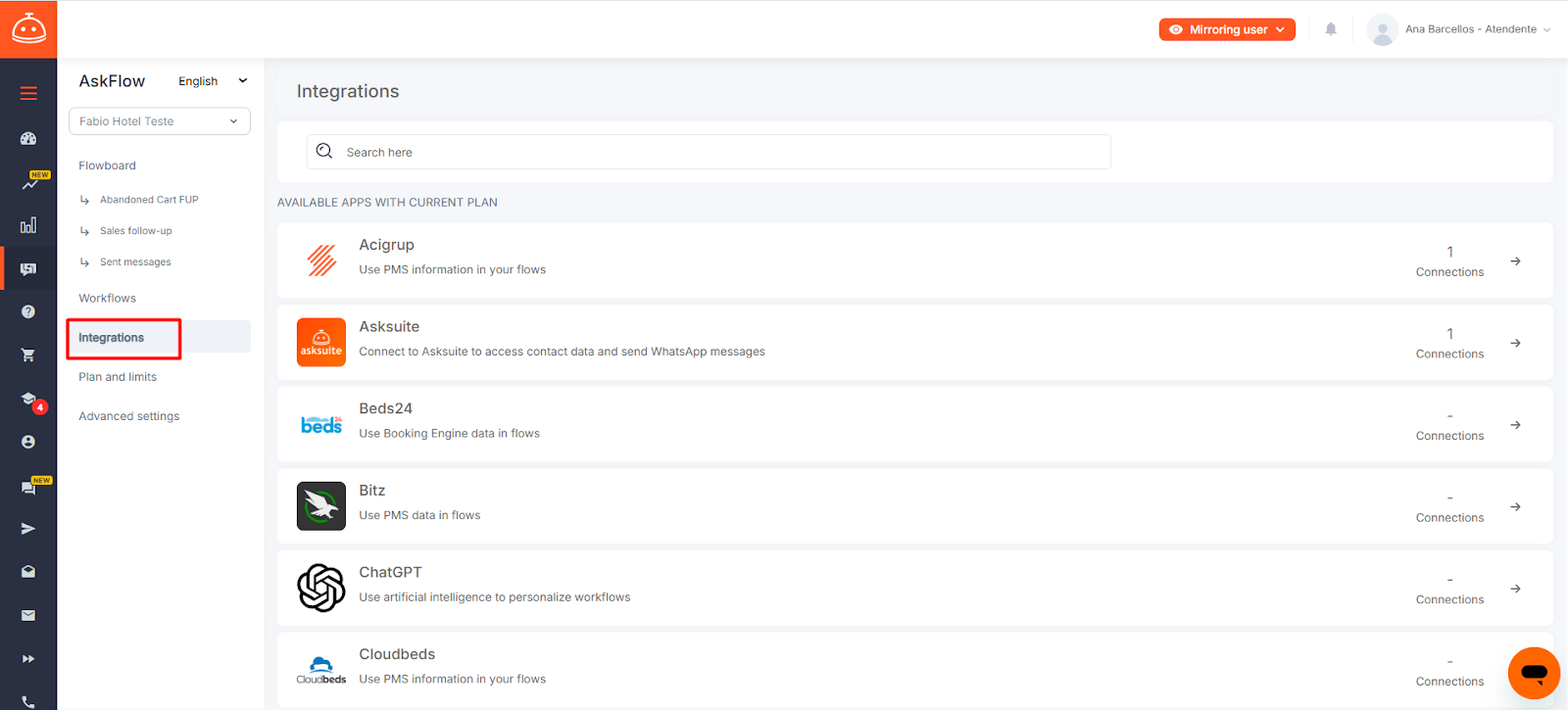Expand the Ana Barcellos user menu

[x=1478, y=29]
